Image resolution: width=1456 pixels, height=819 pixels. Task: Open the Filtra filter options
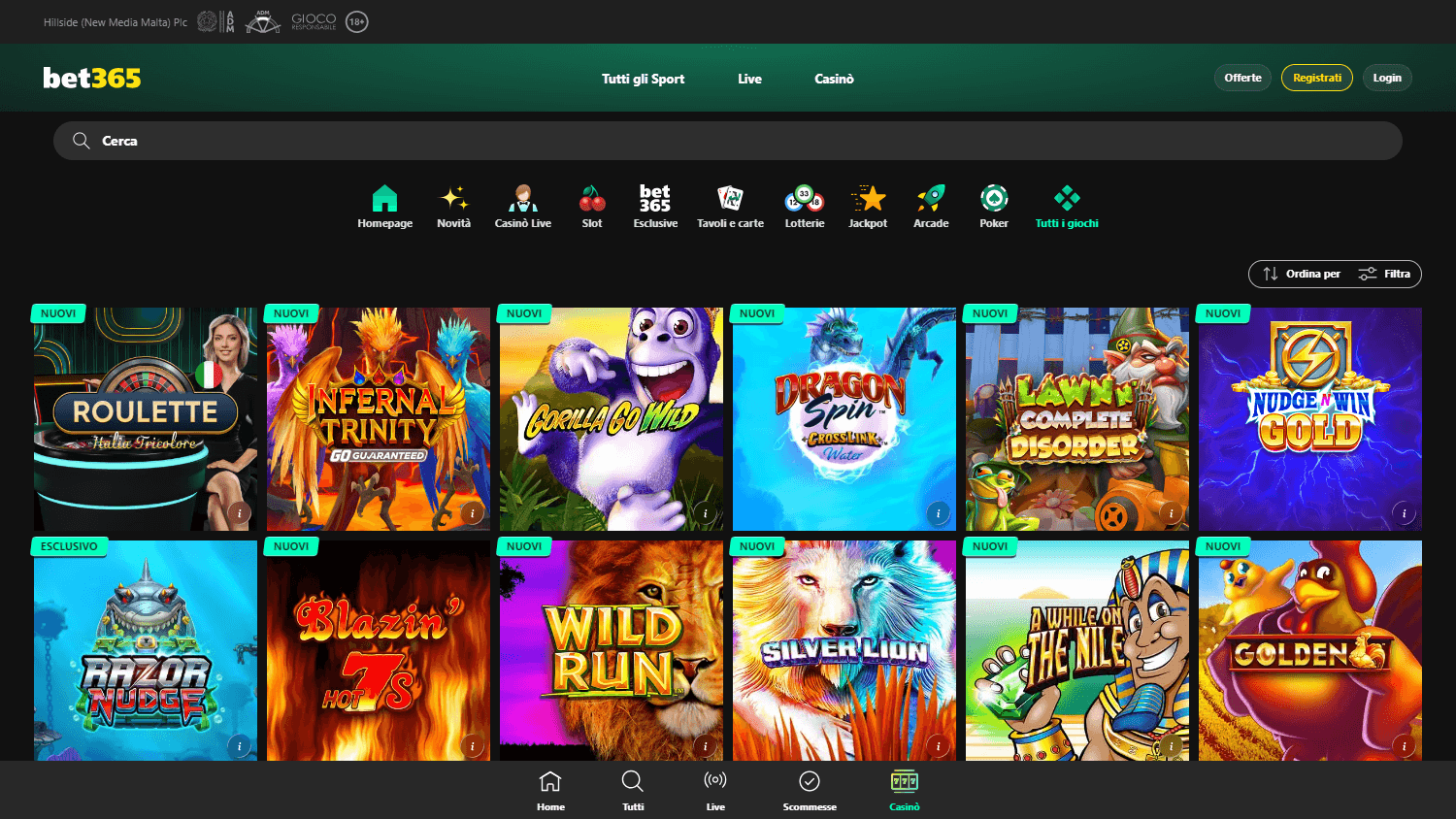tap(1384, 274)
